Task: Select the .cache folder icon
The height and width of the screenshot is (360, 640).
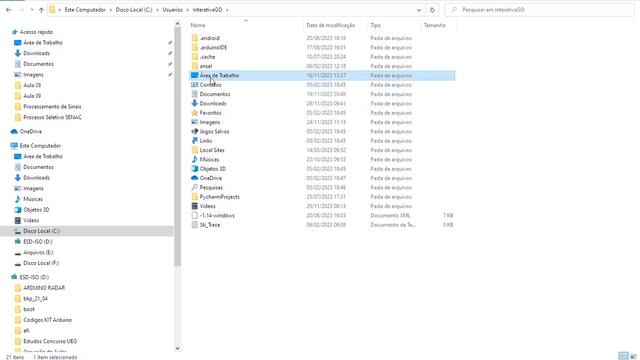Action: tap(195, 57)
